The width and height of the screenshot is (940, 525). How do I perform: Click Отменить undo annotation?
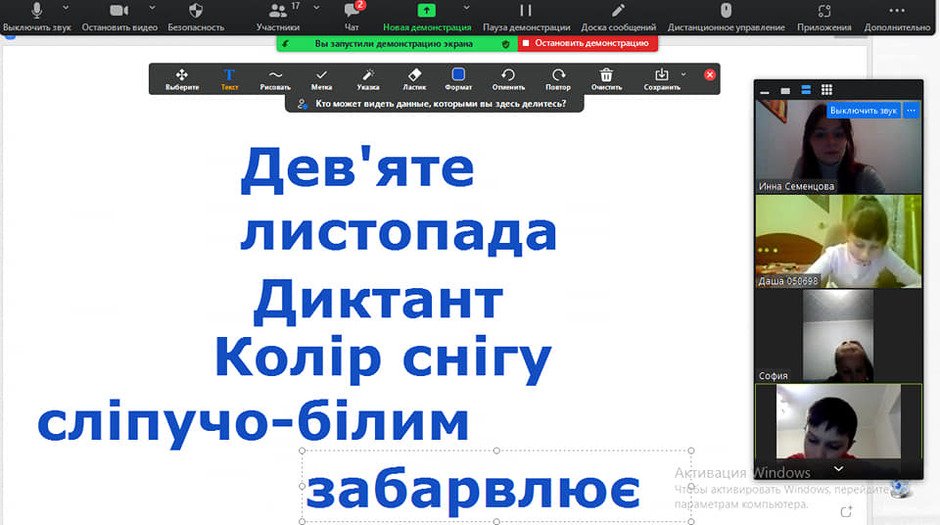pyautogui.click(x=508, y=79)
